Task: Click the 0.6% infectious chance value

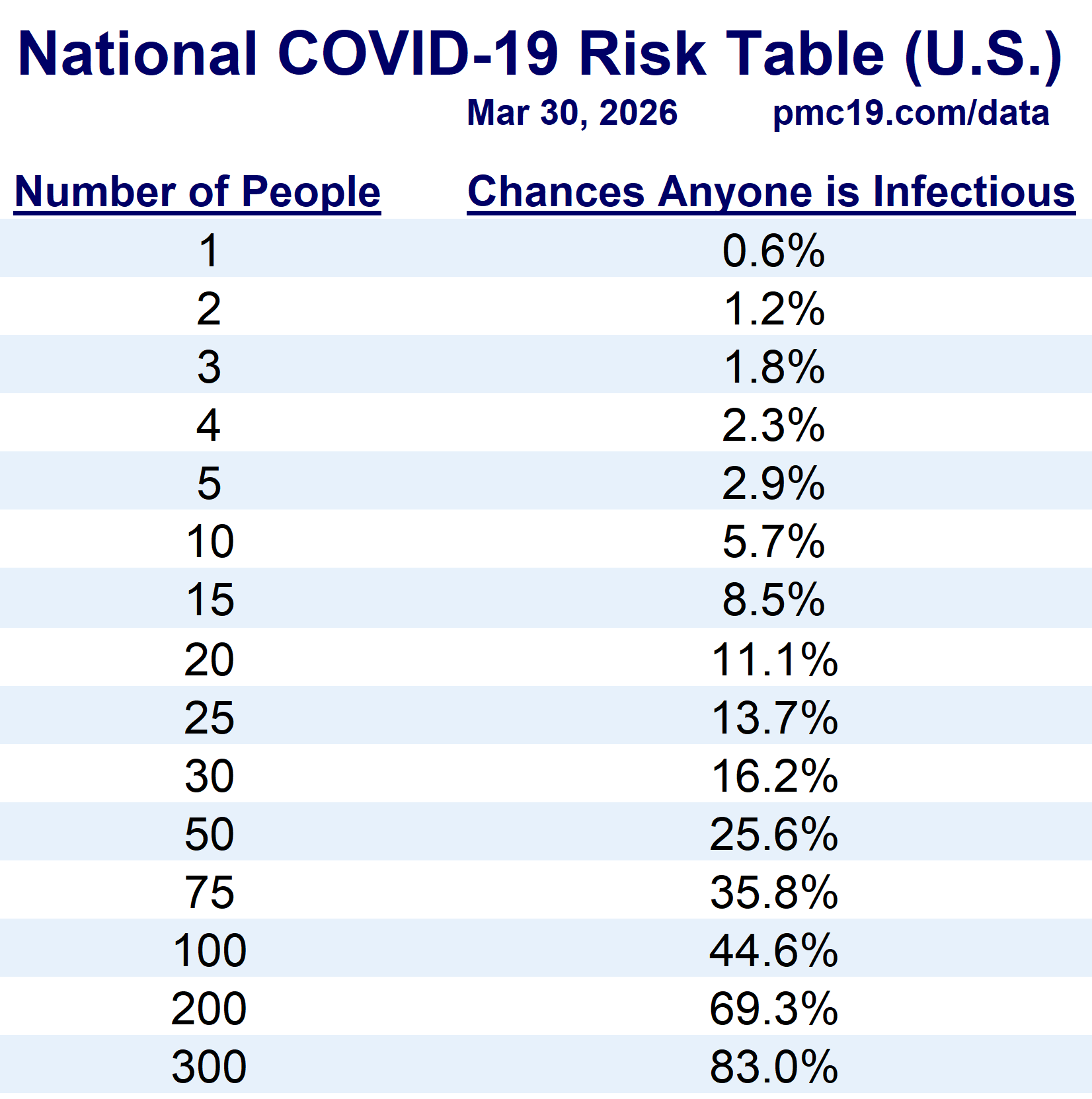Action: click(773, 251)
